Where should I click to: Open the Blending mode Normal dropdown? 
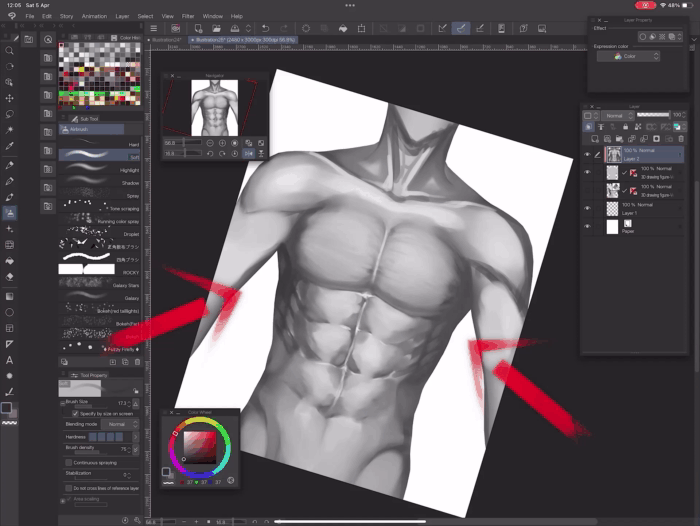pyautogui.click(x=117, y=424)
